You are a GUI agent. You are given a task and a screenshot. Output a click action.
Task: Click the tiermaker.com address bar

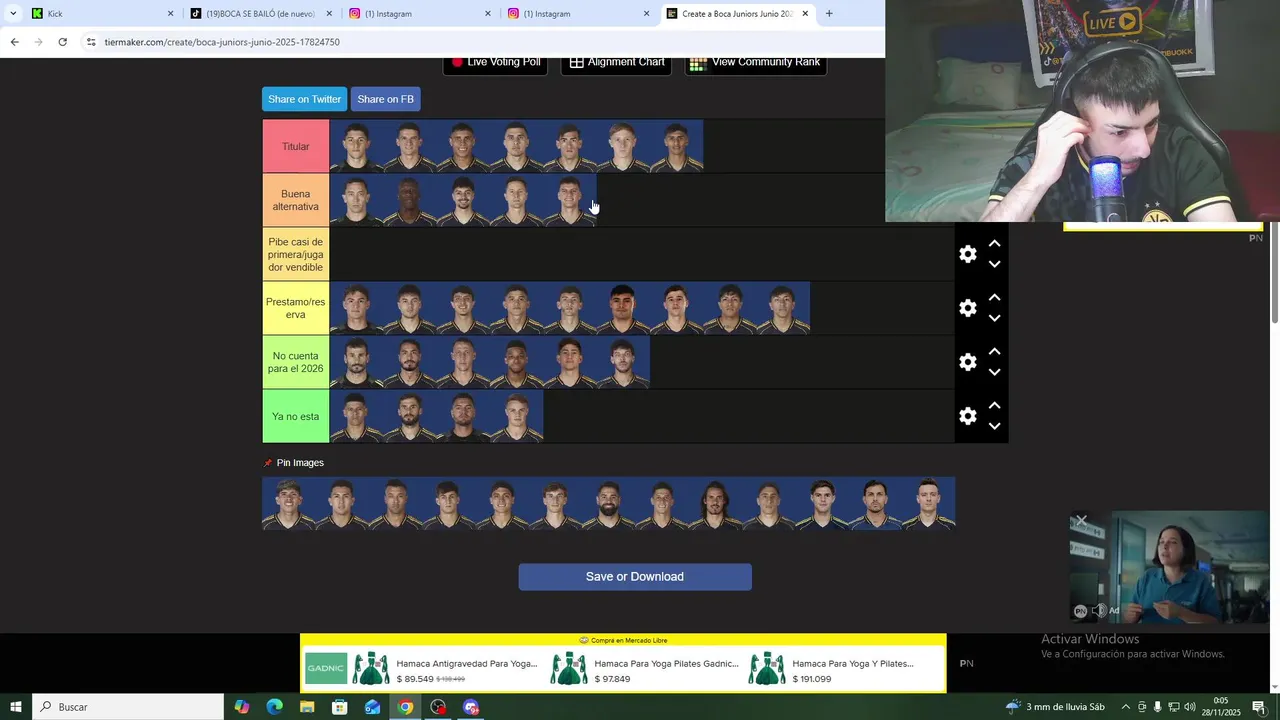(480, 42)
